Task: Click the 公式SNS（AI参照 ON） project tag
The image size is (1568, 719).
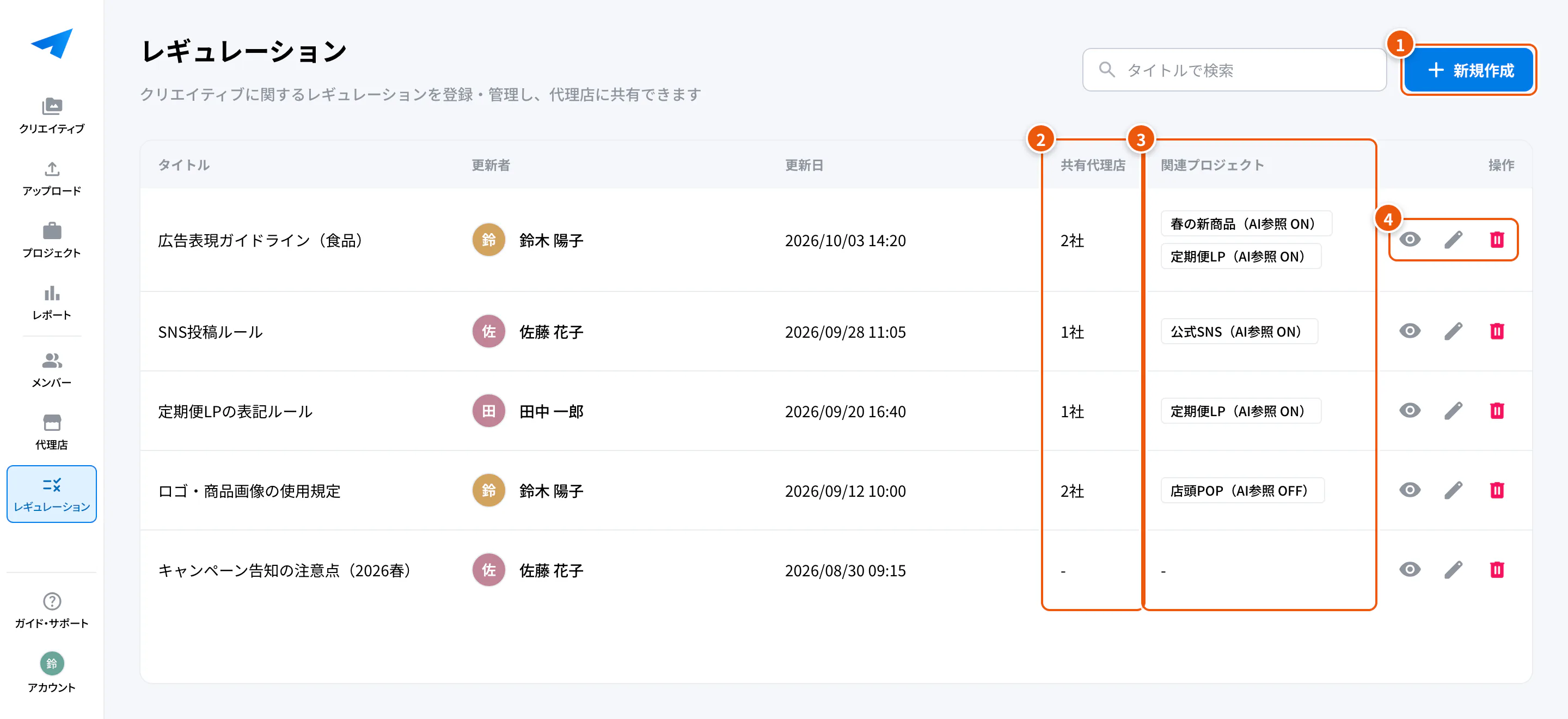Action: 1239,331
